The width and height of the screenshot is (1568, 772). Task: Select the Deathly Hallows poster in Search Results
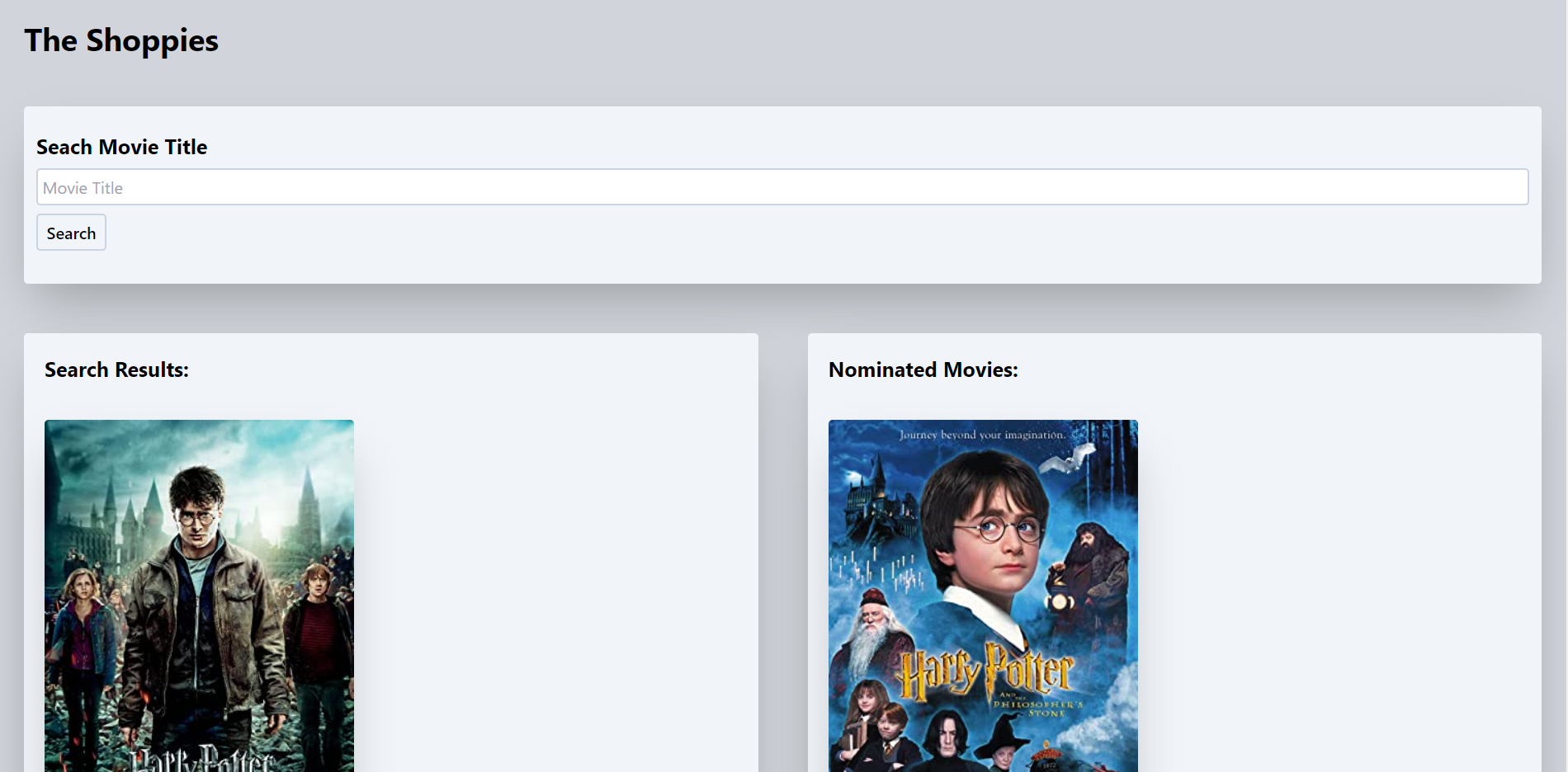(x=199, y=594)
